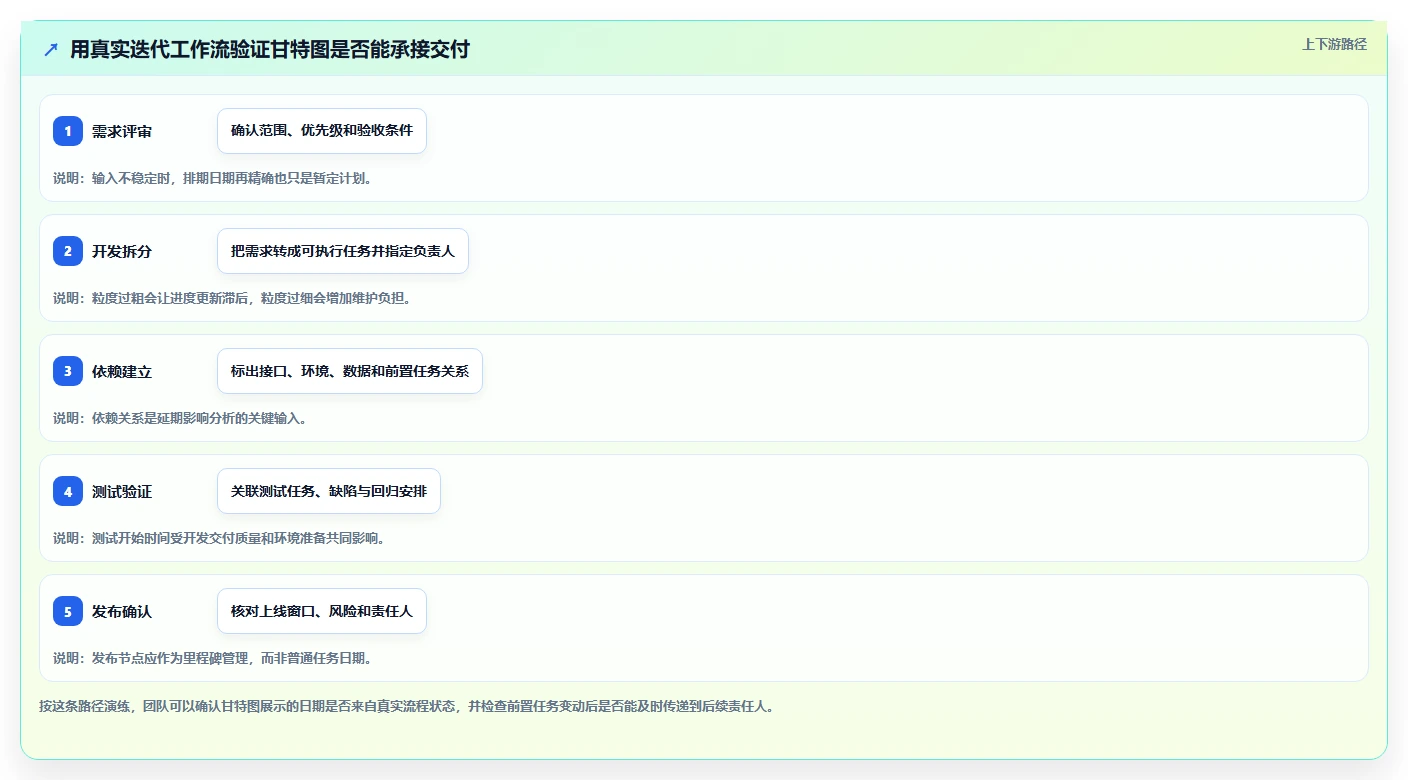
Task: Click the 上下游路径 label at top right
Action: pyautogui.click(x=1334, y=44)
